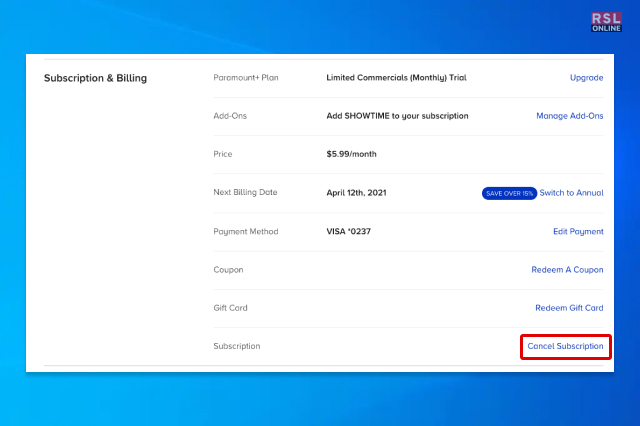Image resolution: width=640 pixels, height=426 pixels.
Task: Open Edit Payment link
Action: pyautogui.click(x=578, y=231)
